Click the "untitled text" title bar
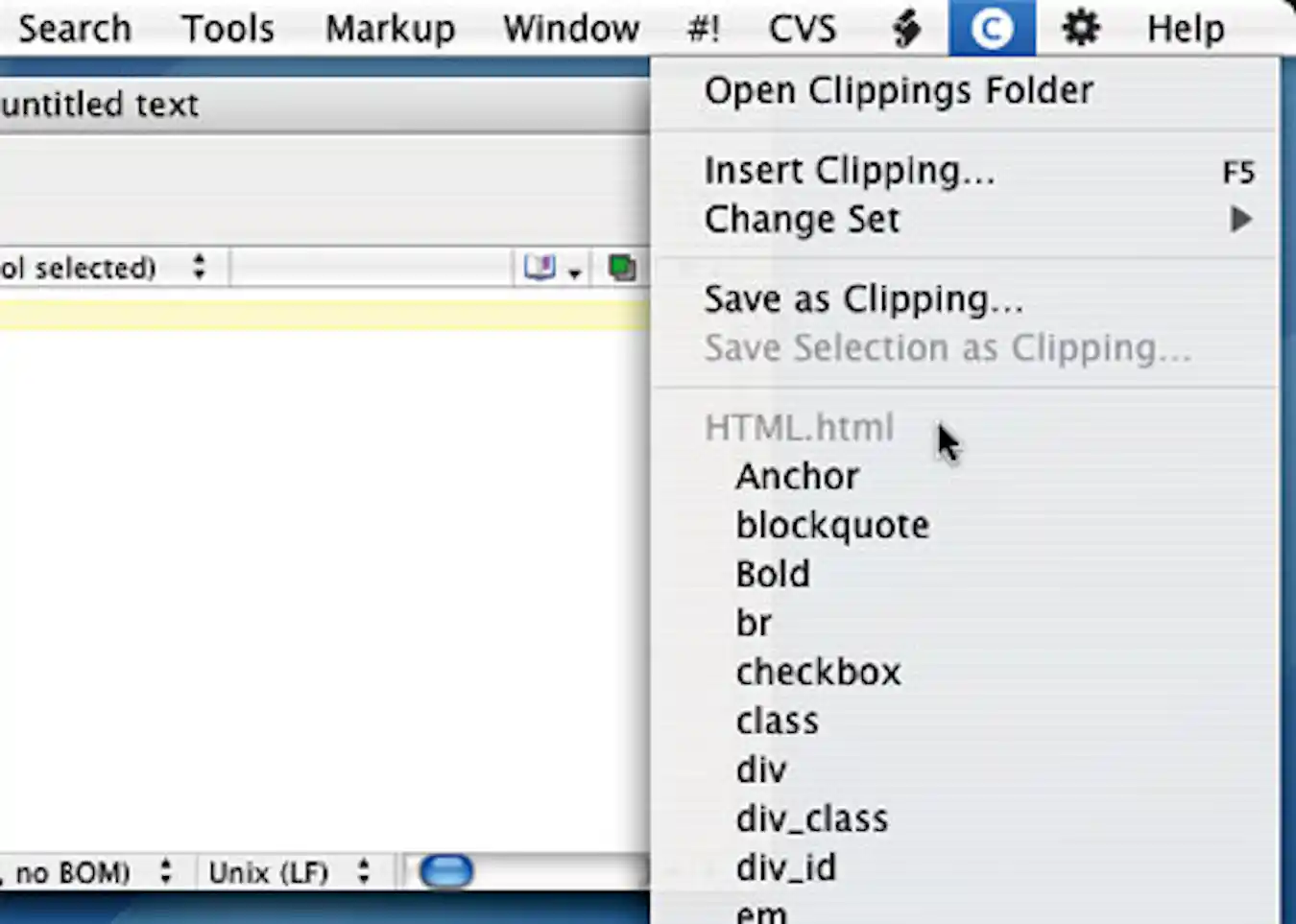 (x=101, y=104)
